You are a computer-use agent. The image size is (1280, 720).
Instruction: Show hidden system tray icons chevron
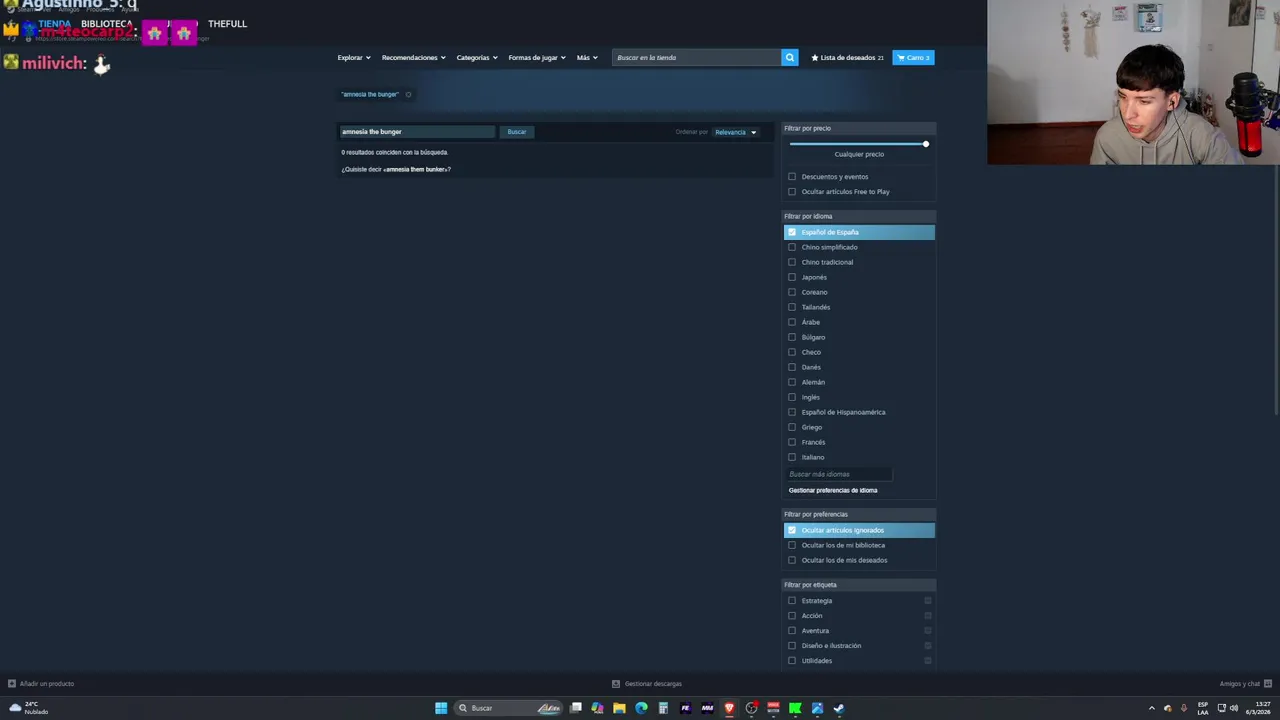pyautogui.click(x=1151, y=708)
